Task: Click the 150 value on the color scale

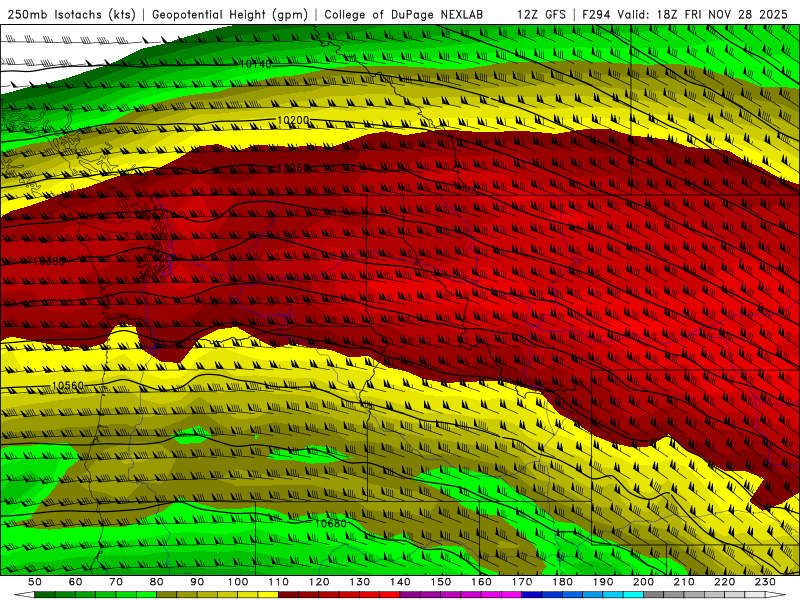Action: (441, 582)
